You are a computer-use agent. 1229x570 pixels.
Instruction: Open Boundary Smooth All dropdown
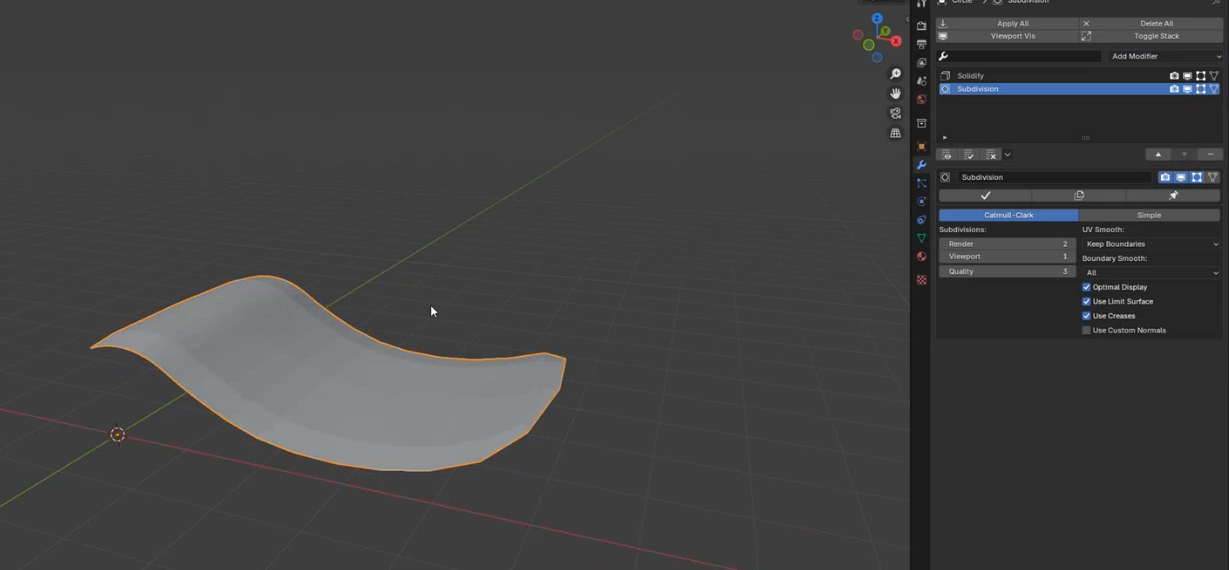pos(1151,272)
